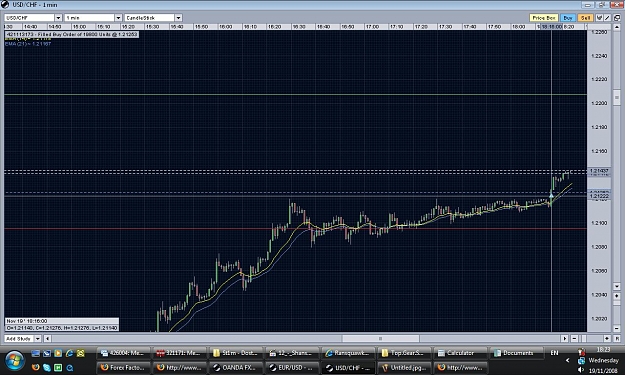Image resolution: width=625 pixels, height=375 pixels.
Task: Click the Add Study field
Action: pos(20,339)
